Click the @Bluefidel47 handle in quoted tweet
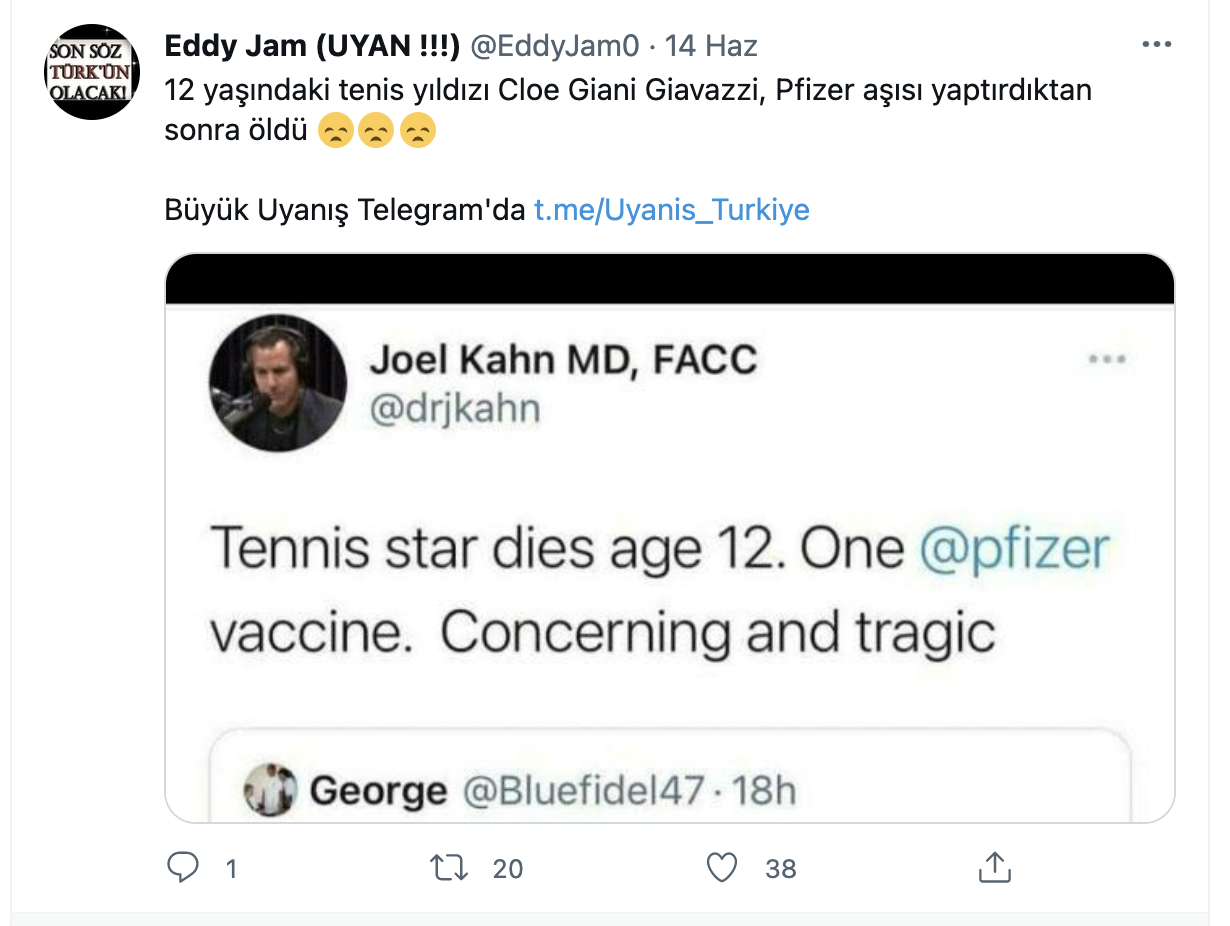The width and height of the screenshot is (1230, 926). (x=583, y=791)
